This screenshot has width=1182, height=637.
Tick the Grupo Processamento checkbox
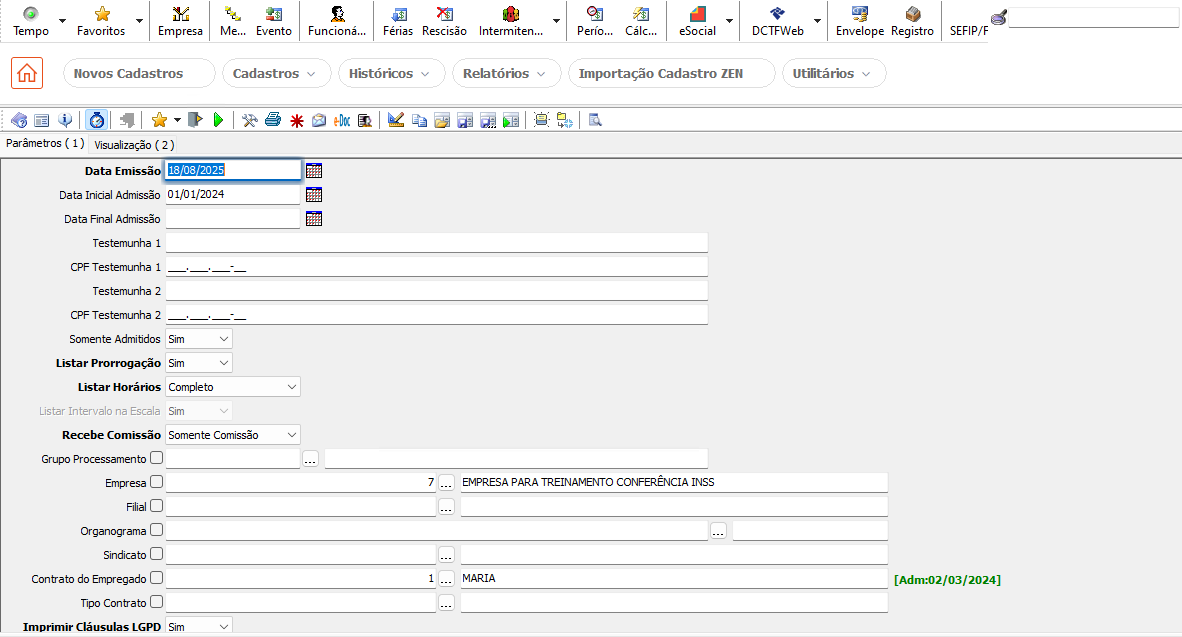pyautogui.click(x=156, y=458)
